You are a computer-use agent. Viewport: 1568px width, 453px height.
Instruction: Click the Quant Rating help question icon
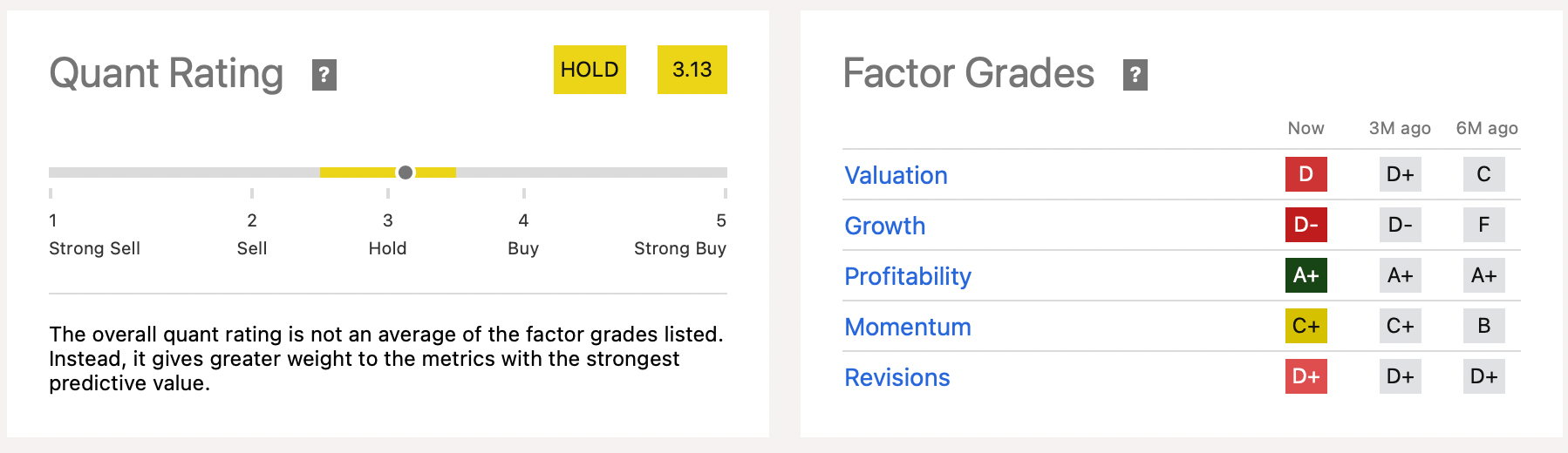tap(324, 75)
